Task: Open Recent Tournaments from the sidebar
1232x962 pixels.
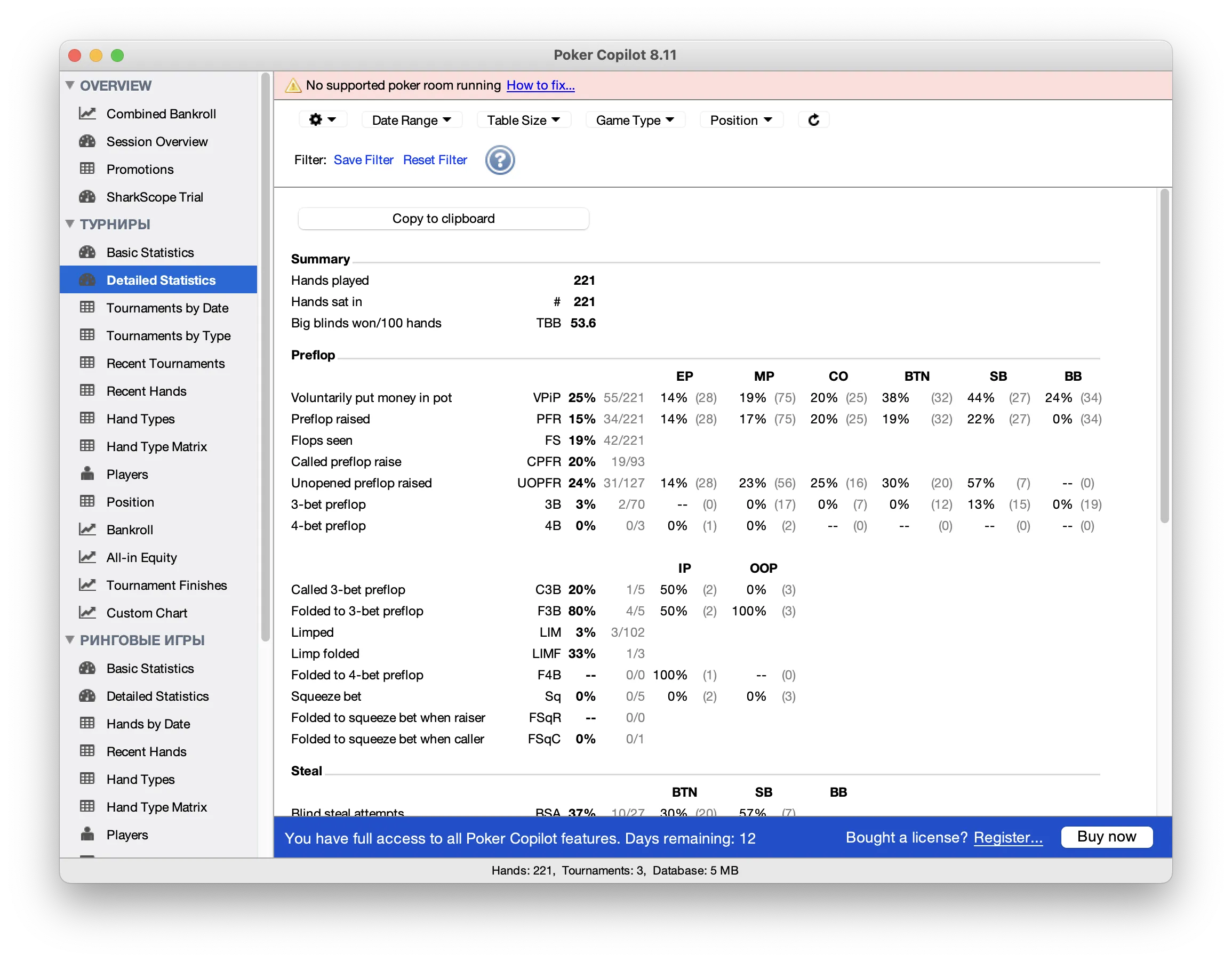Action: pyautogui.click(x=165, y=363)
